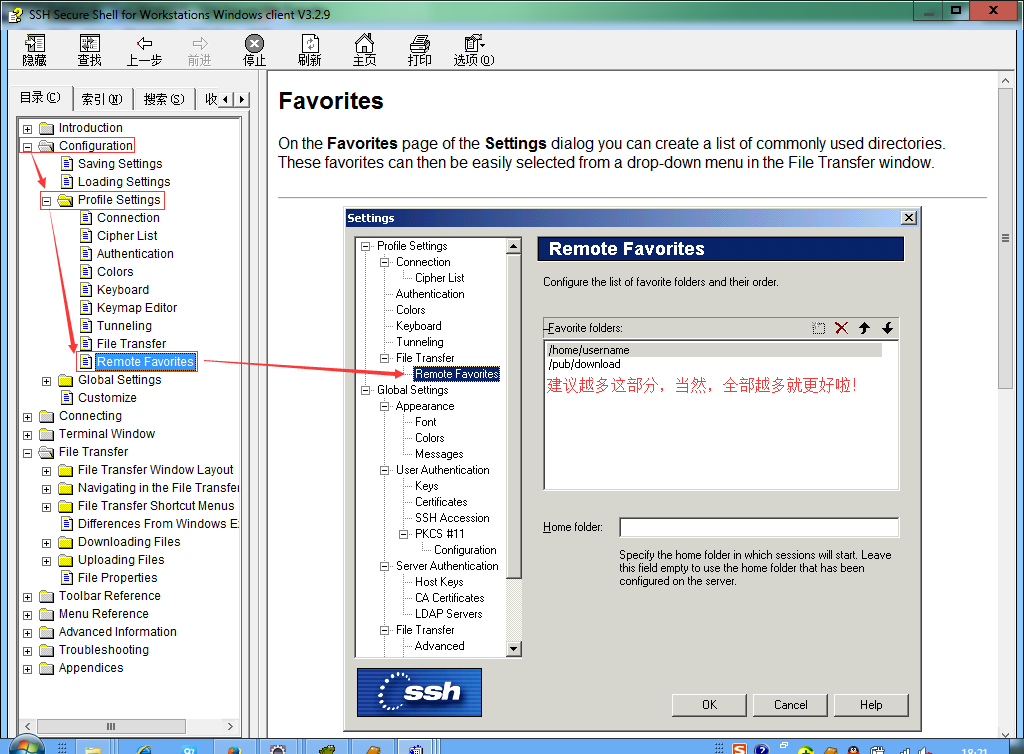Select the /home/username favorite folder
The height and width of the screenshot is (754, 1024).
tap(714, 350)
